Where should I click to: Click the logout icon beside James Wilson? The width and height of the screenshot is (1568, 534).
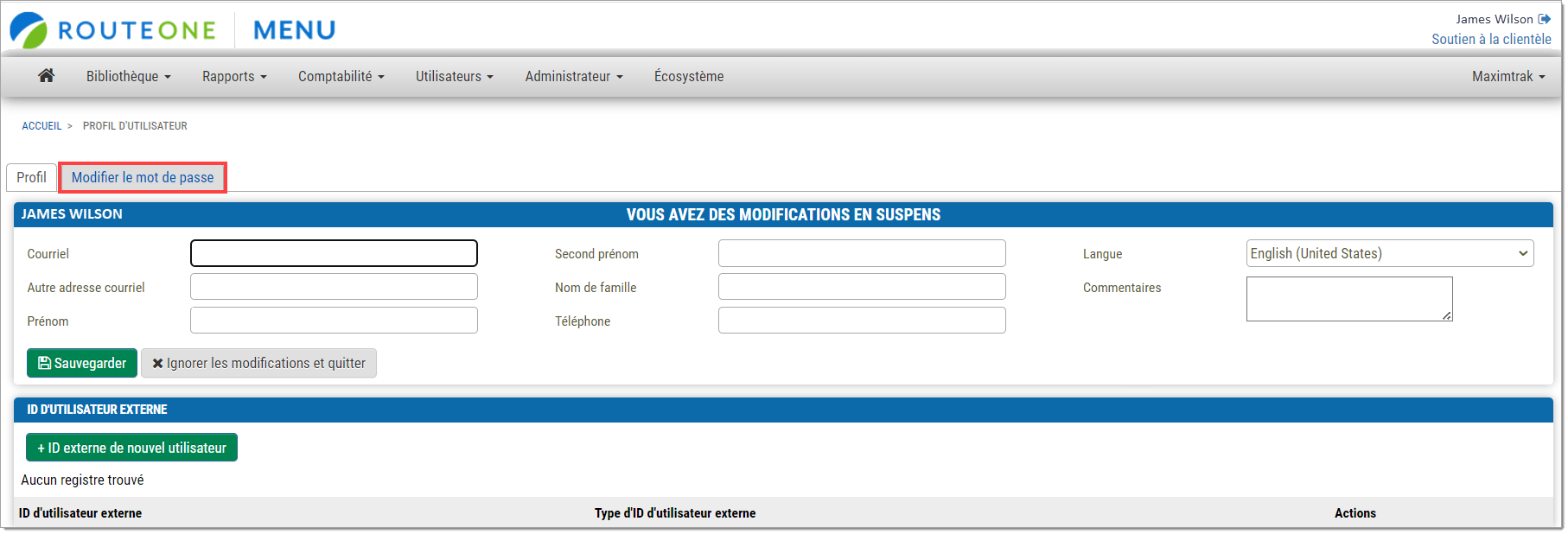click(x=1544, y=19)
